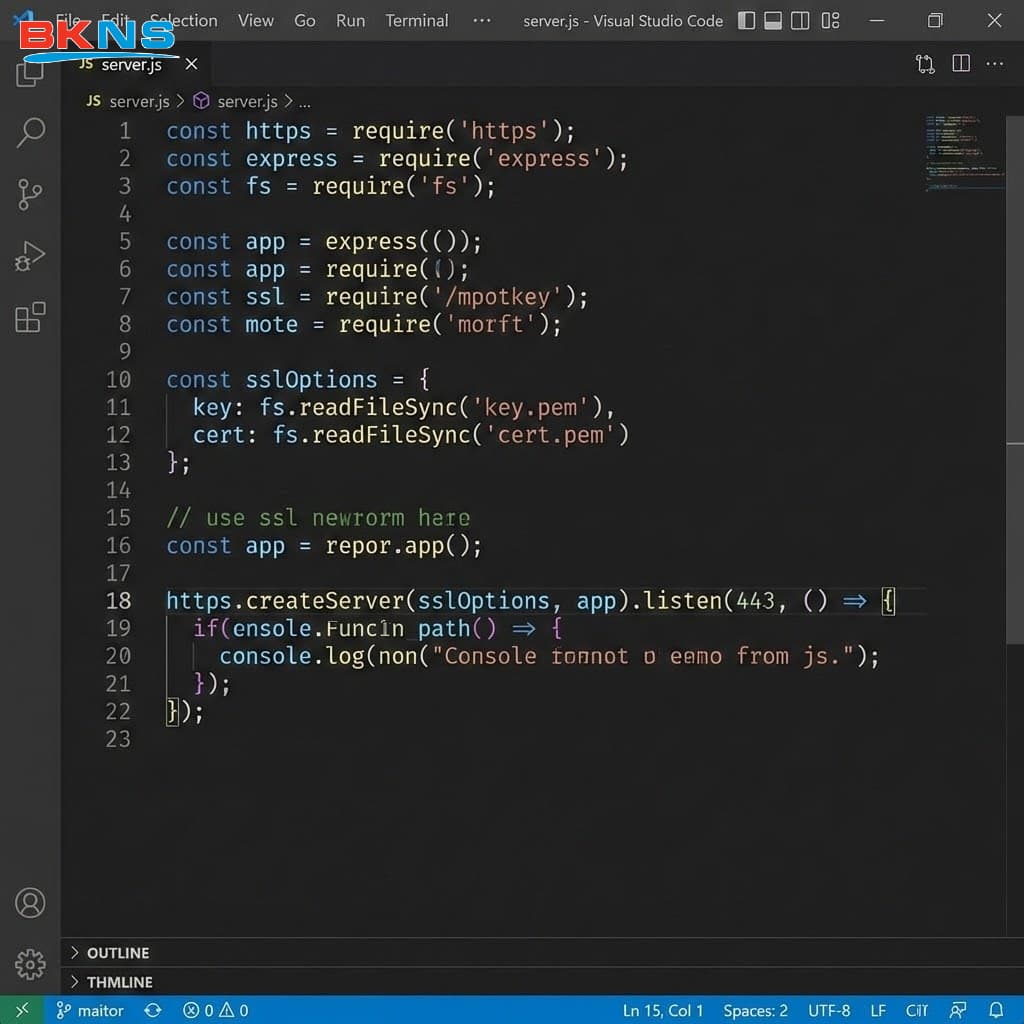Image resolution: width=1024 pixels, height=1024 pixels.
Task: Open notifications bell in status bar
Action: click(x=996, y=1010)
